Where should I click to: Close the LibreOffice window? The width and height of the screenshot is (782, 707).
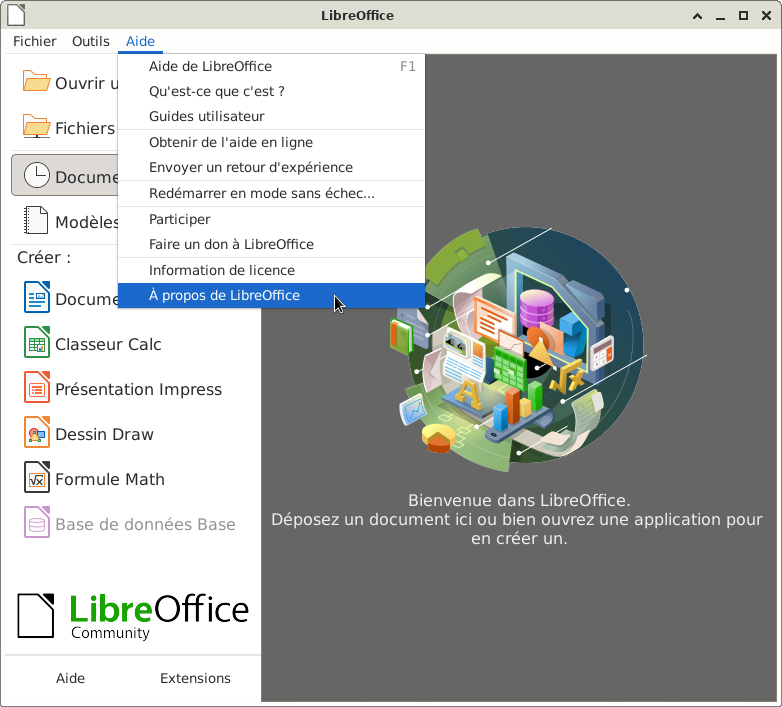point(767,16)
